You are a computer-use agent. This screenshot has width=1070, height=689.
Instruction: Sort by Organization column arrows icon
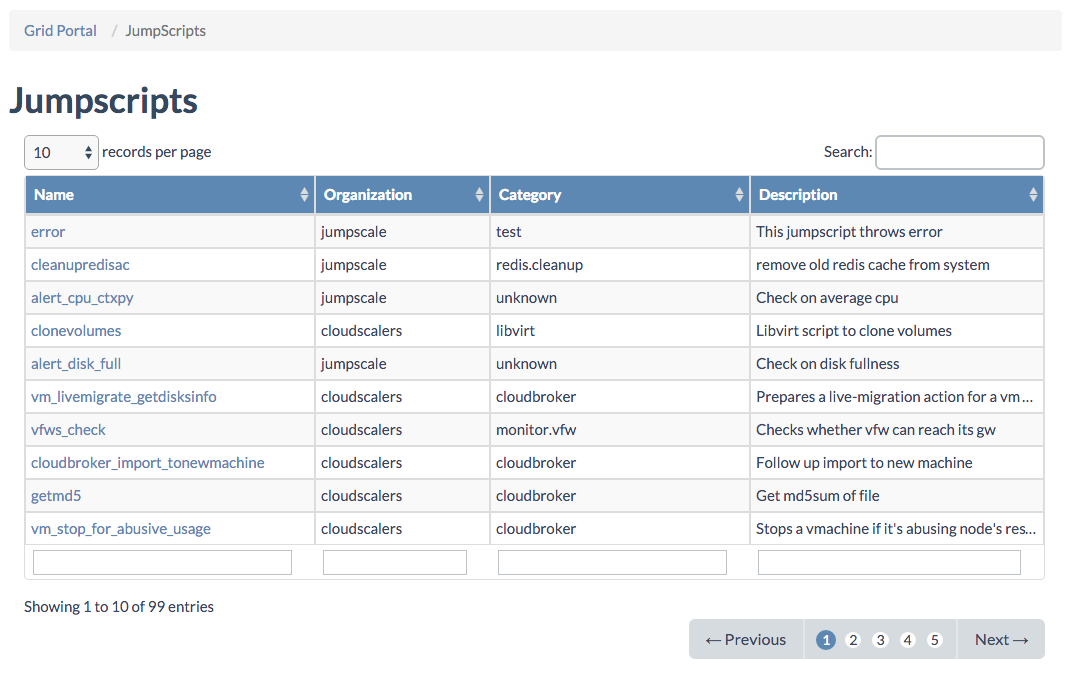coord(479,195)
